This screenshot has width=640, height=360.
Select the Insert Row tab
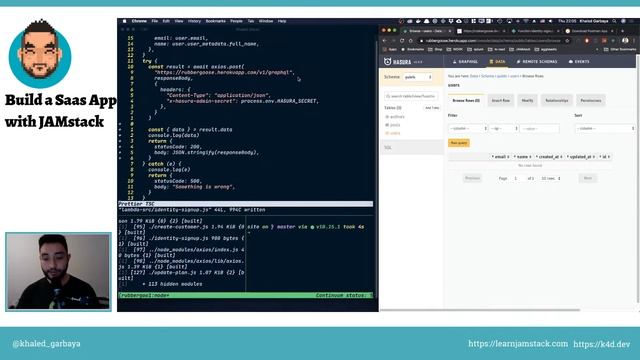[500, 100]
